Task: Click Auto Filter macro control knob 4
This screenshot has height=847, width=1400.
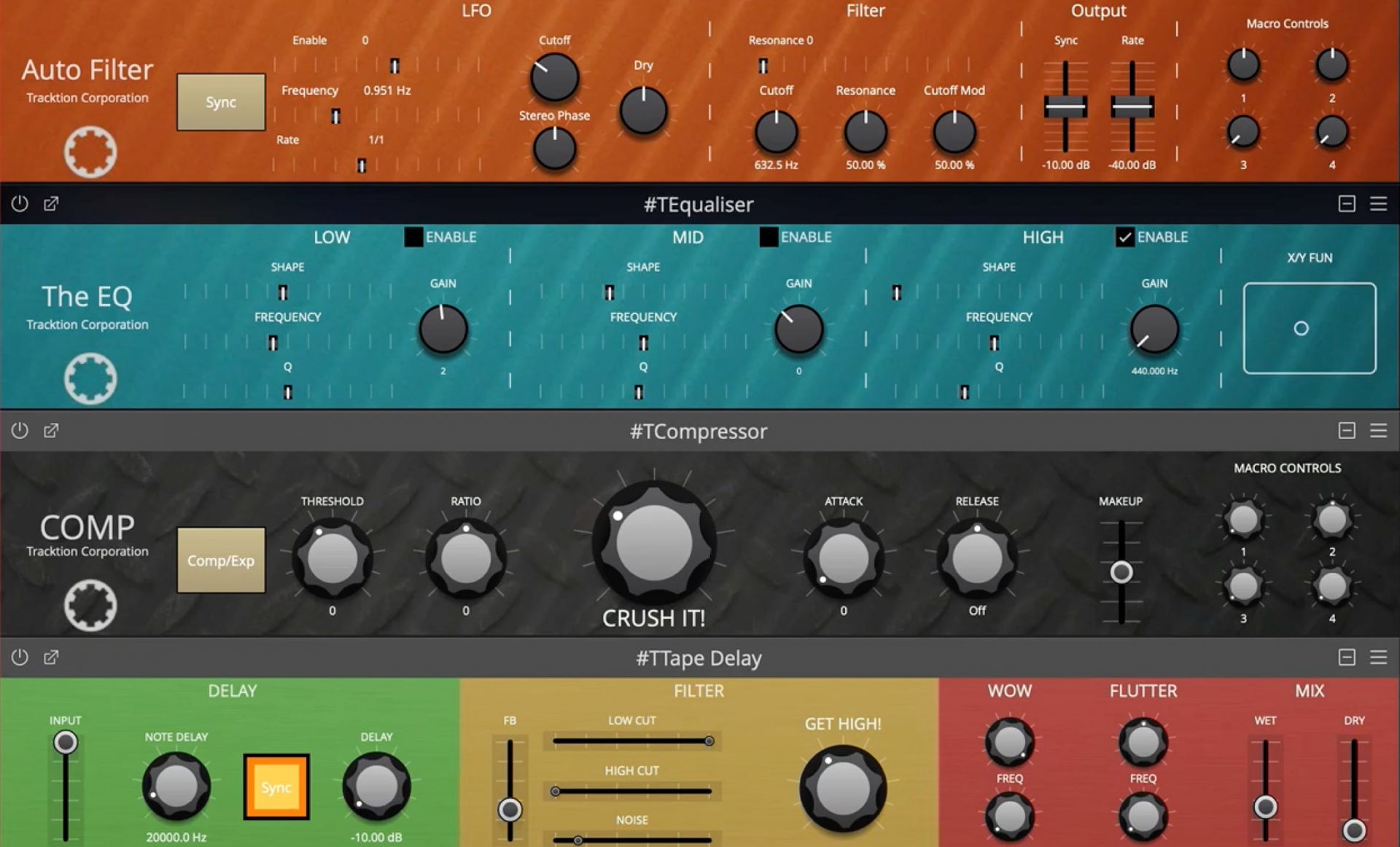Action: click(x=1332, y=132)
